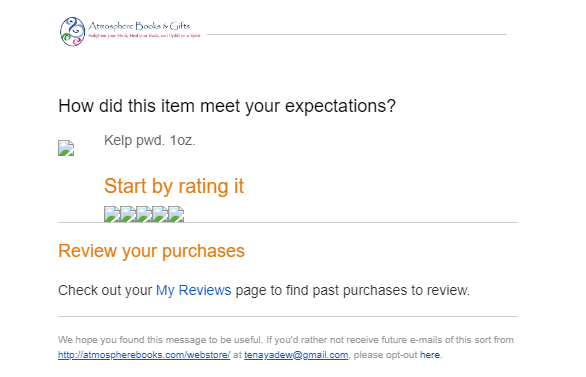
Task: Opt out via the here link
Action: click(x=430, y=355)
